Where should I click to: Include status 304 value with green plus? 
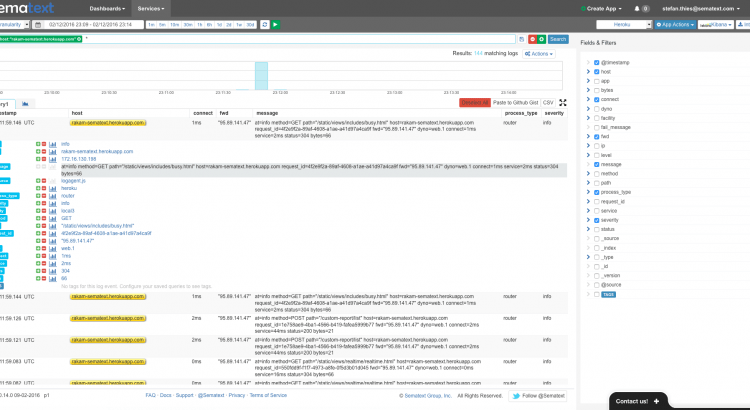(x=38, y=271)
